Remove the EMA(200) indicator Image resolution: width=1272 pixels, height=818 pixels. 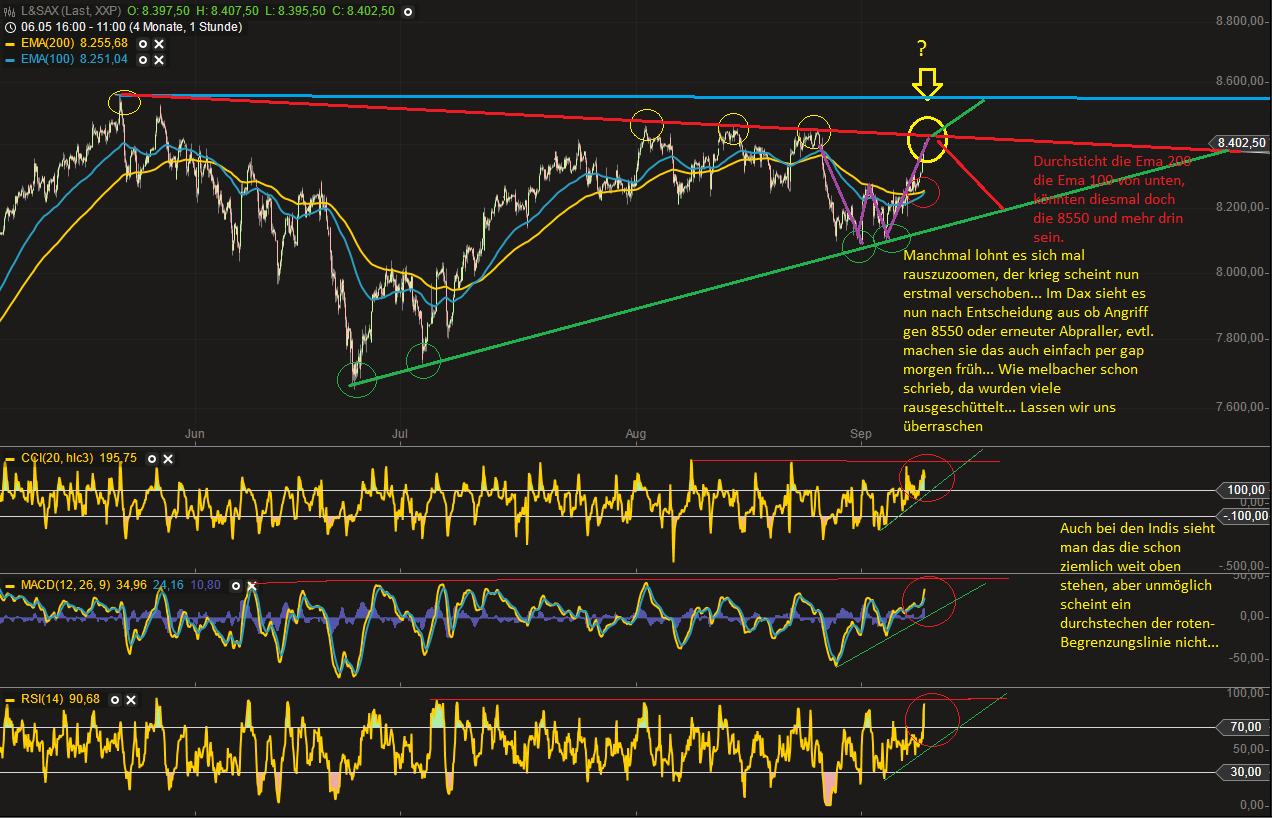click(159, 44)
